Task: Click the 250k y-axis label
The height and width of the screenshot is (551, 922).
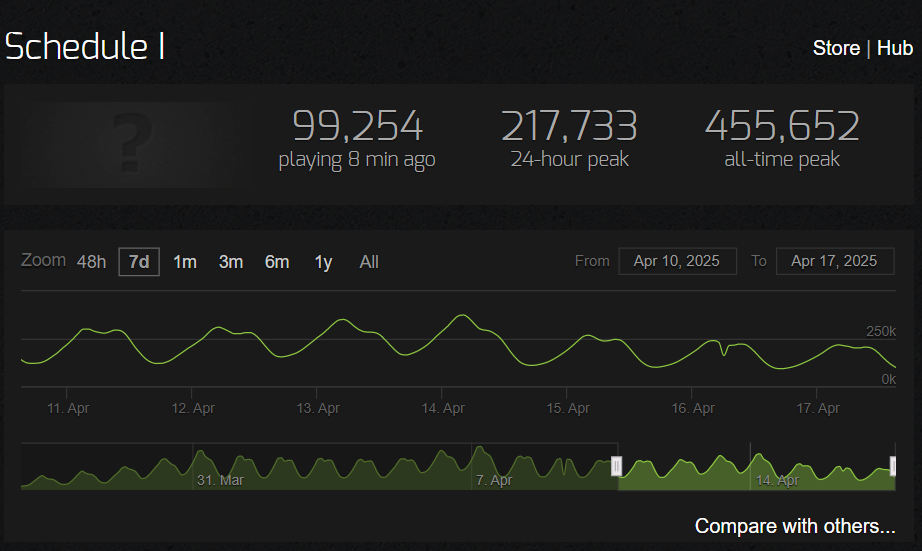Action: pyautogui.click(x=881, y=331)
